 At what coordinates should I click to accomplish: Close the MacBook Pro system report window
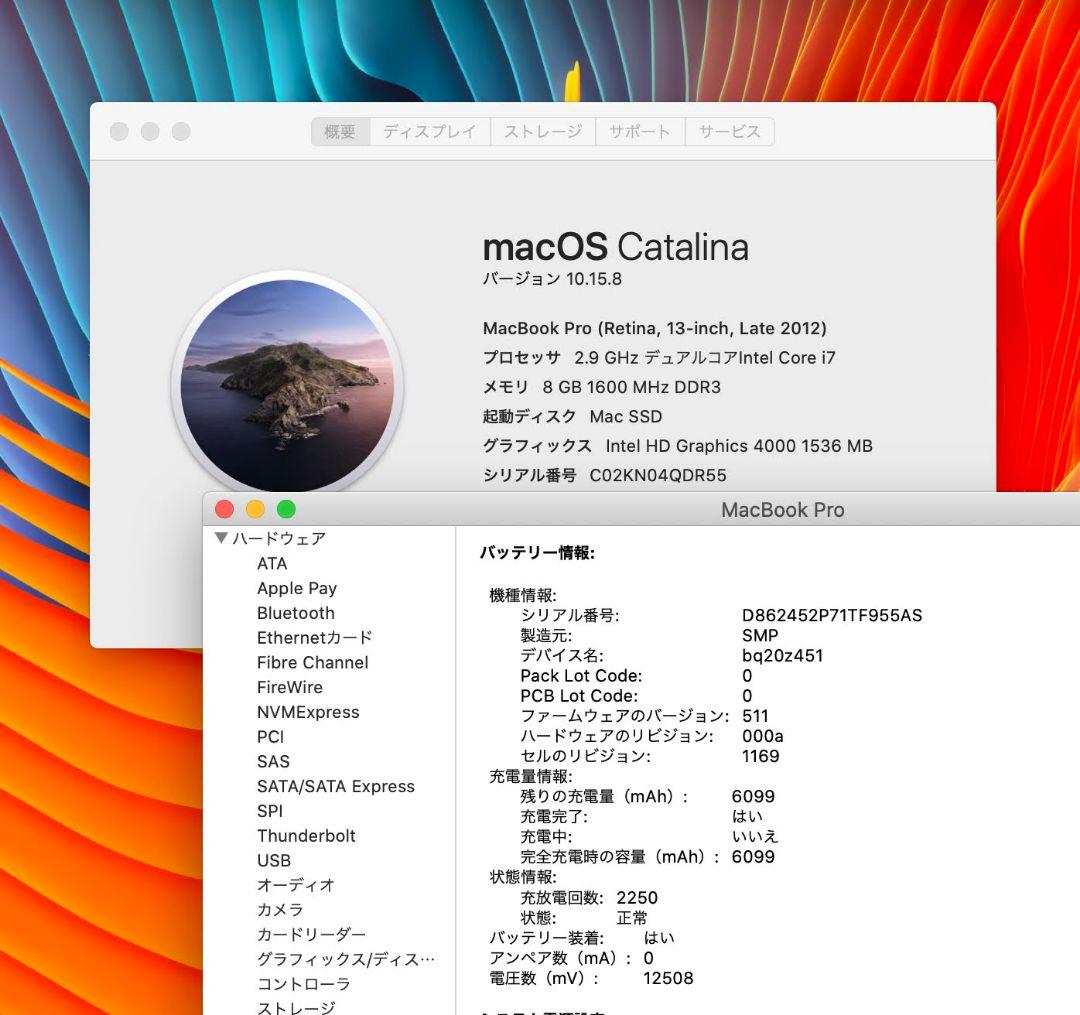pyautogui.click(x=225, y=510)
